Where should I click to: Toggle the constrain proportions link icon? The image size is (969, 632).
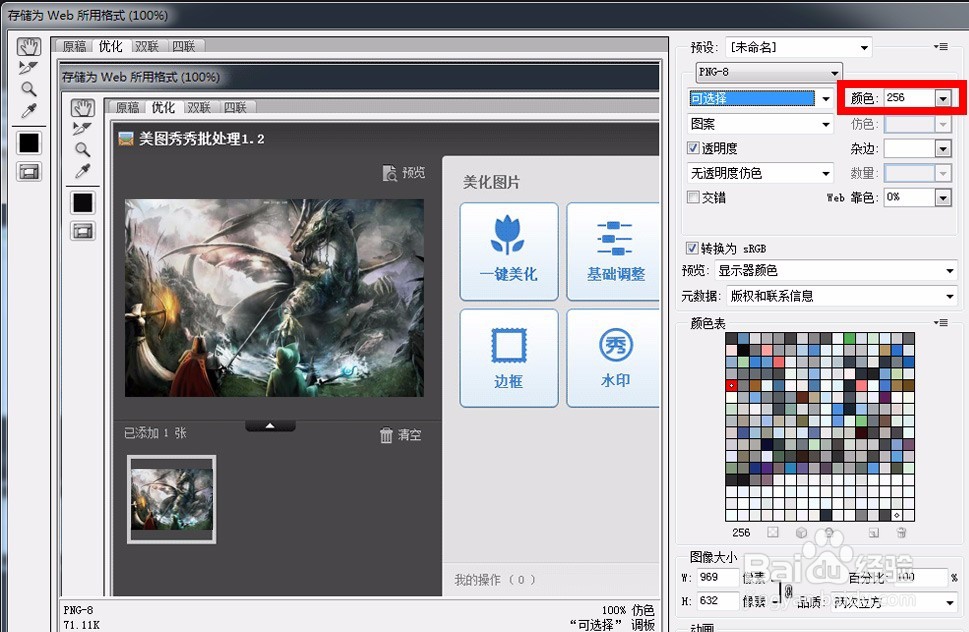point(788,591)
